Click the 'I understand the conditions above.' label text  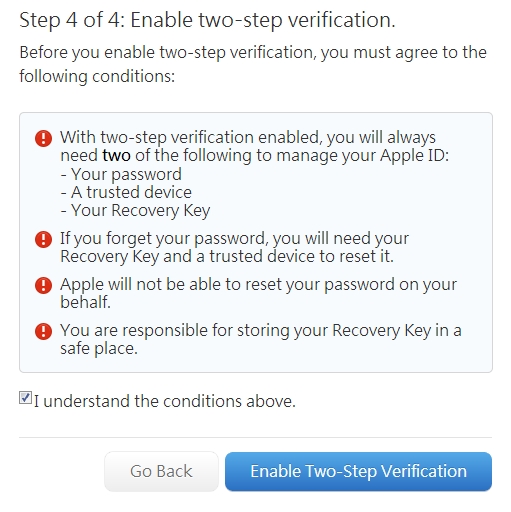click(x=165, y=401)
